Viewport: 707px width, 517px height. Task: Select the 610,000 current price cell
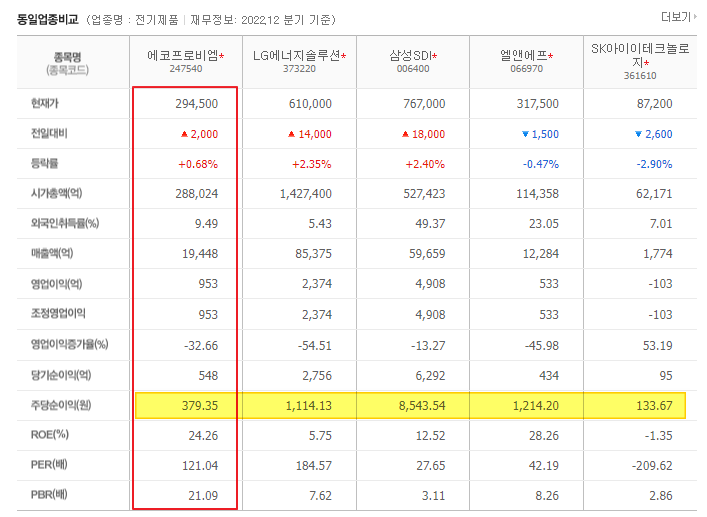pos(310,104)
